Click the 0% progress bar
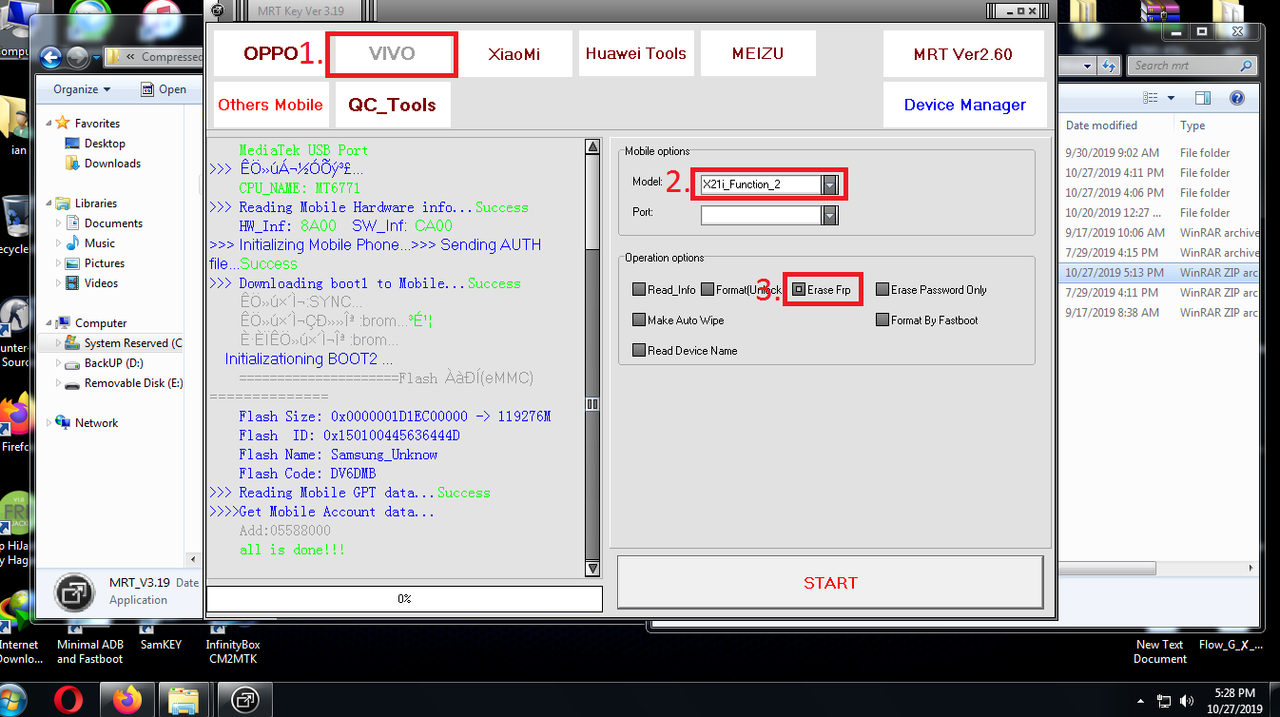Image resolution: width=1280 pixels, height=717 pixels. [x=404, y=598]
